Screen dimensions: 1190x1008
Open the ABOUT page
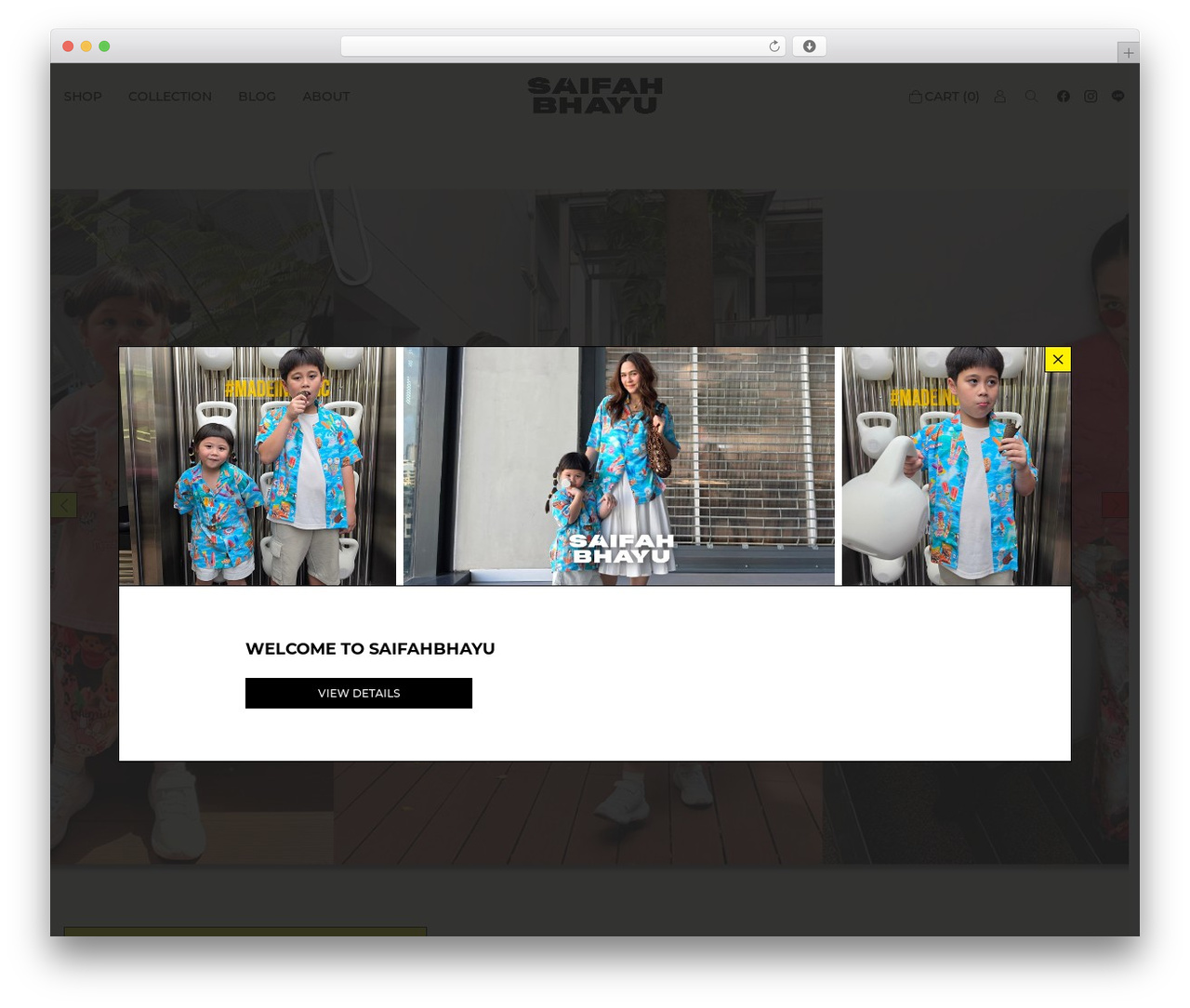coord(326,96)
